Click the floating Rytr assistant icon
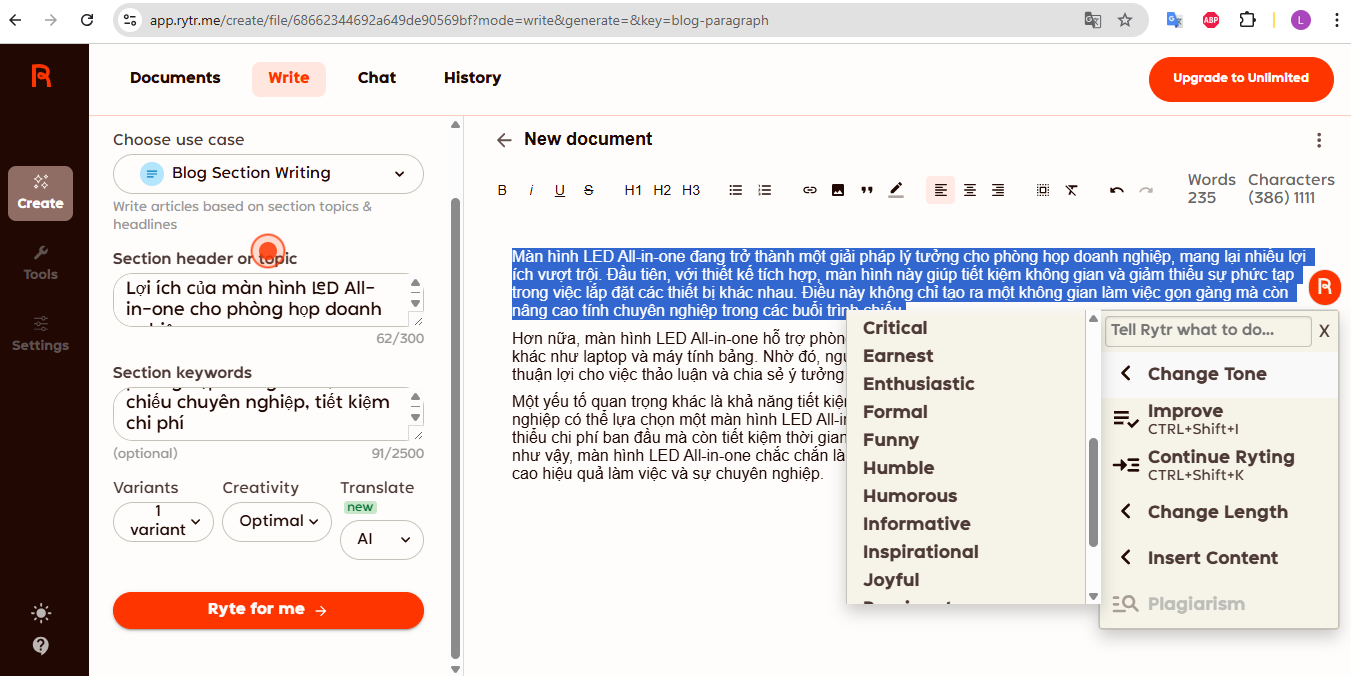This screenshot has height=676, width=1351. pos(1324,287)
